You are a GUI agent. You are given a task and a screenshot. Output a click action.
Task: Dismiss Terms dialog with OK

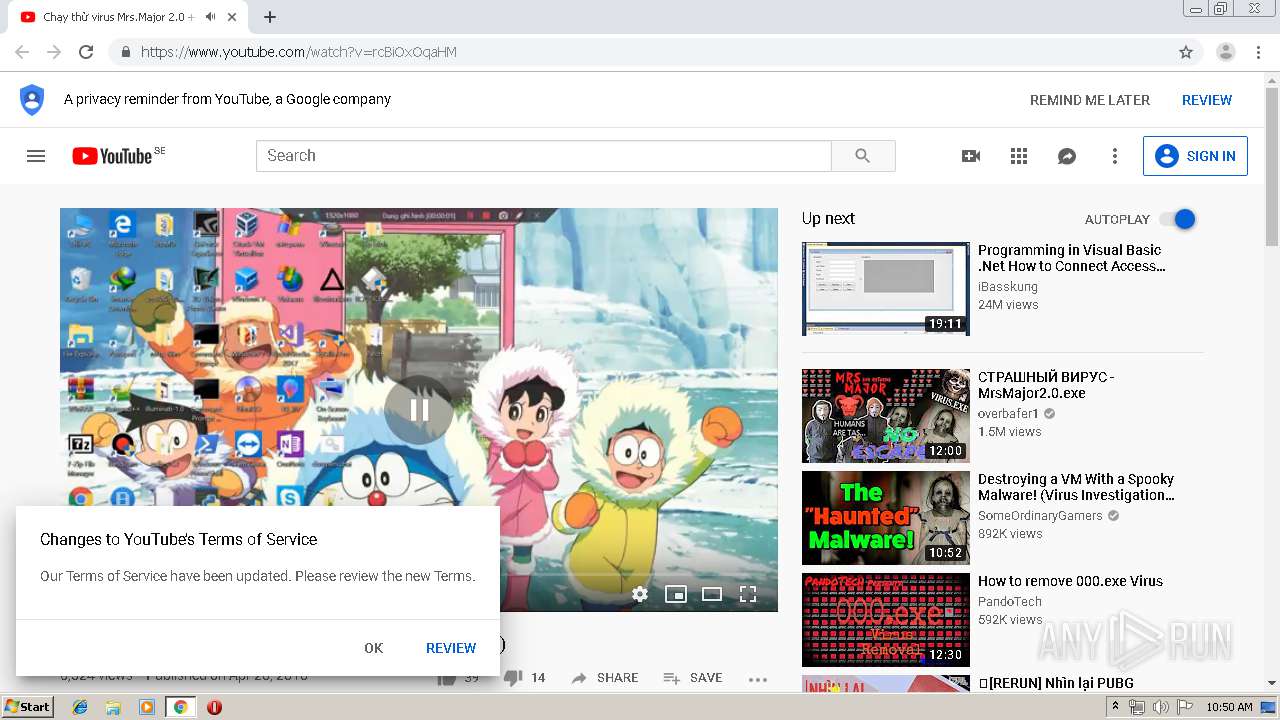[x=374, y=648]
